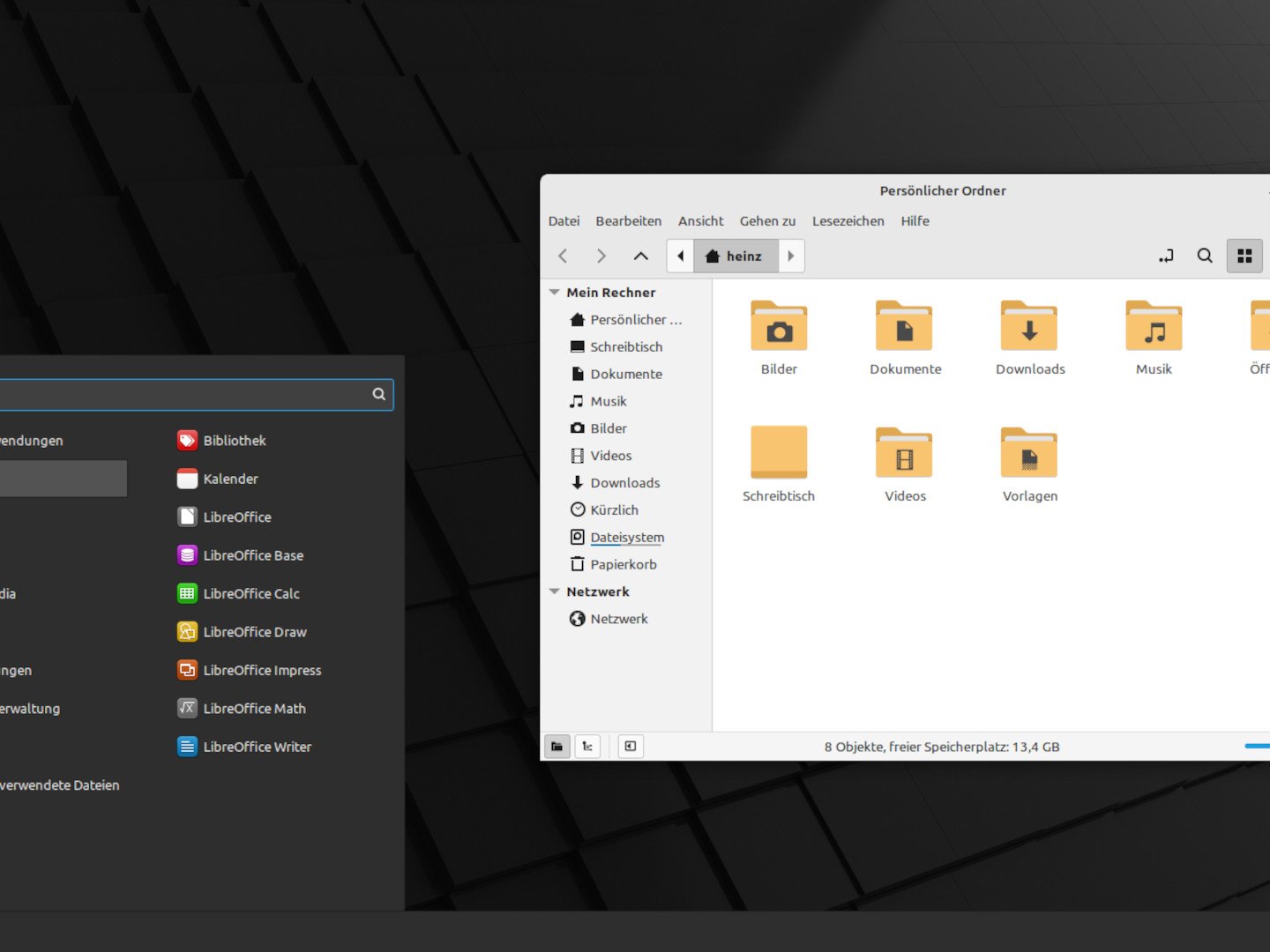
Task: Open the Lesezeichen menu
Action: click(848, 221)
